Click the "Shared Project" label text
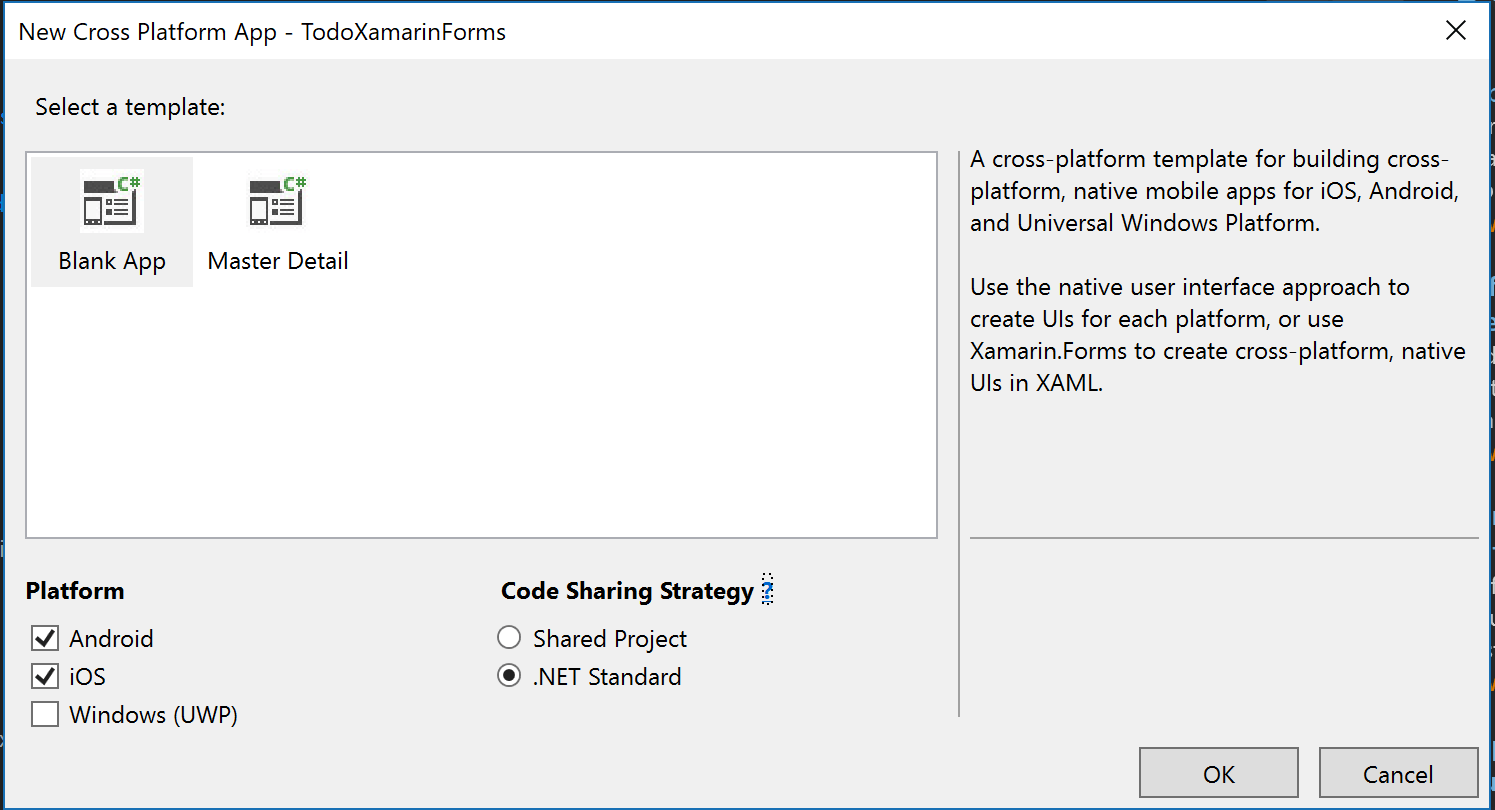1495x810 pixels. point(610,639)
